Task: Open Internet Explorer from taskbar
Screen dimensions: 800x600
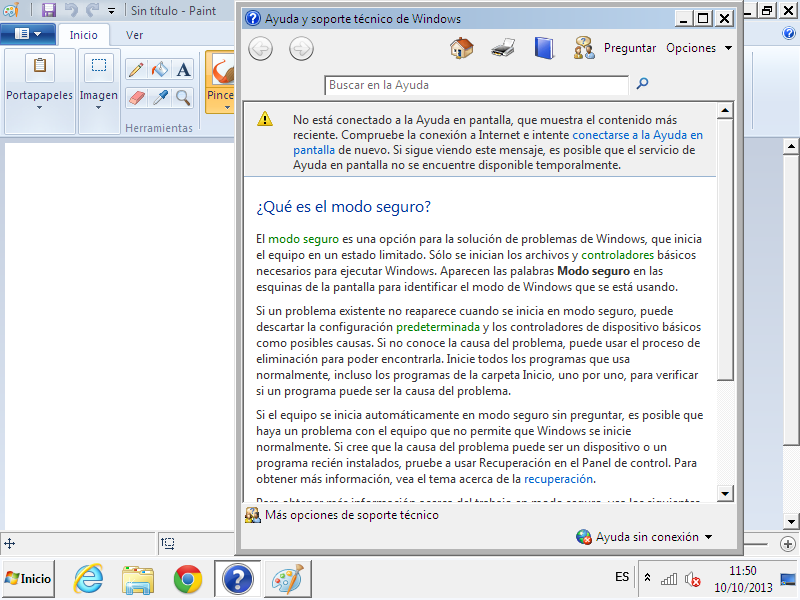Action: (89, 579)
